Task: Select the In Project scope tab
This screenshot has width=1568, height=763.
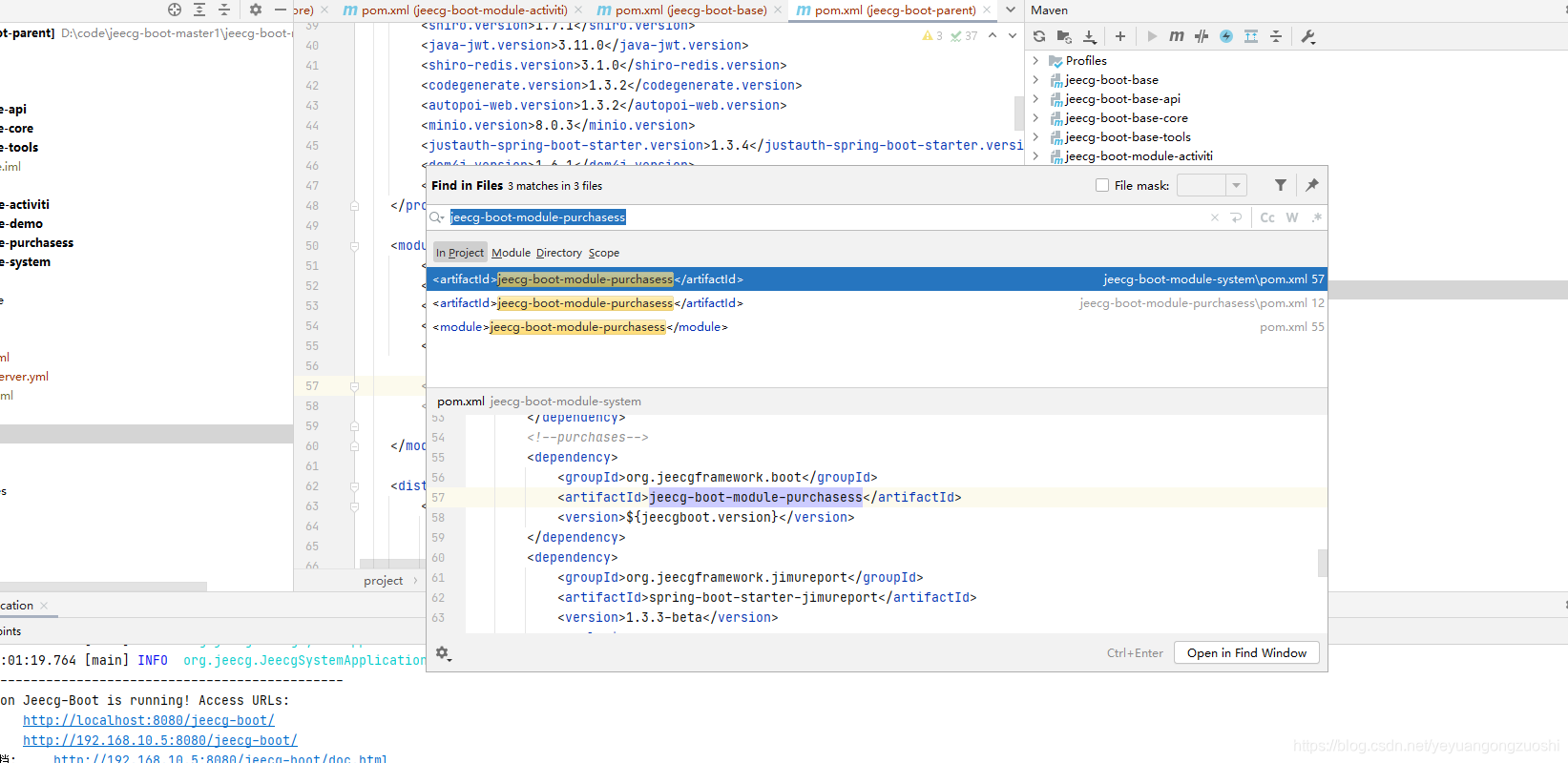Action: pos(460,253)
